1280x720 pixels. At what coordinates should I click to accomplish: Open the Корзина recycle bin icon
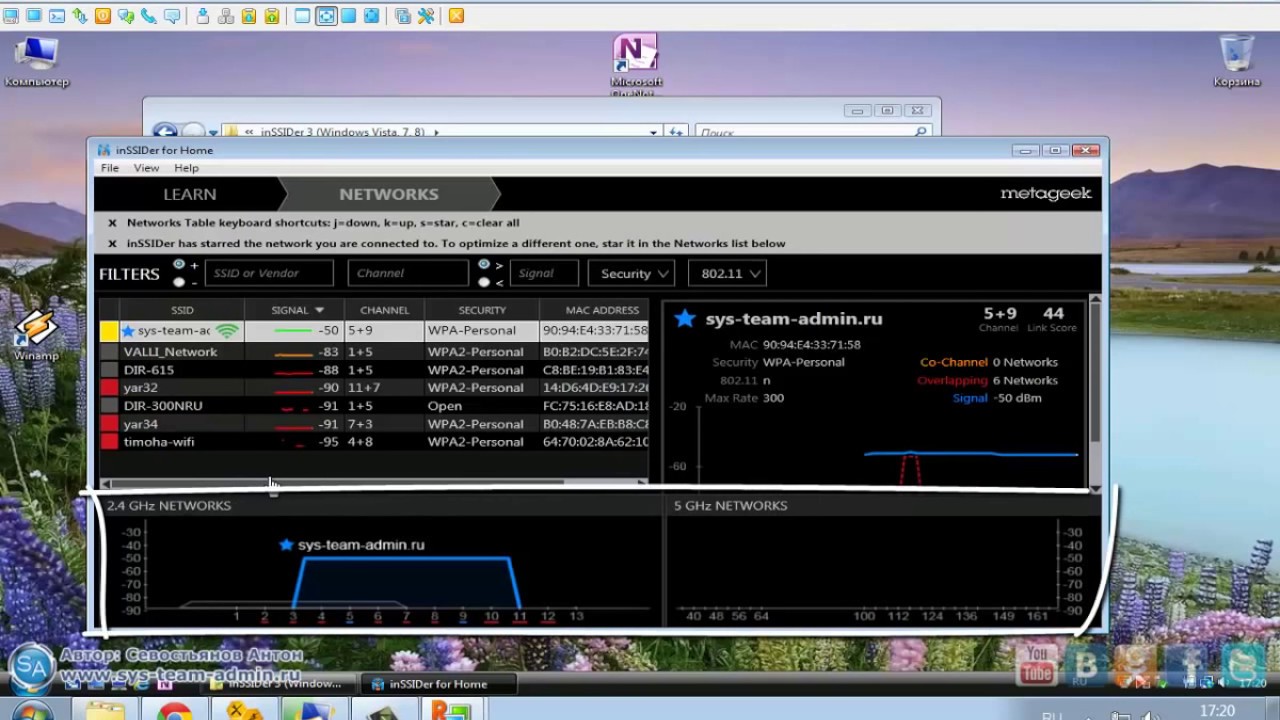[x=1237, y=60]
